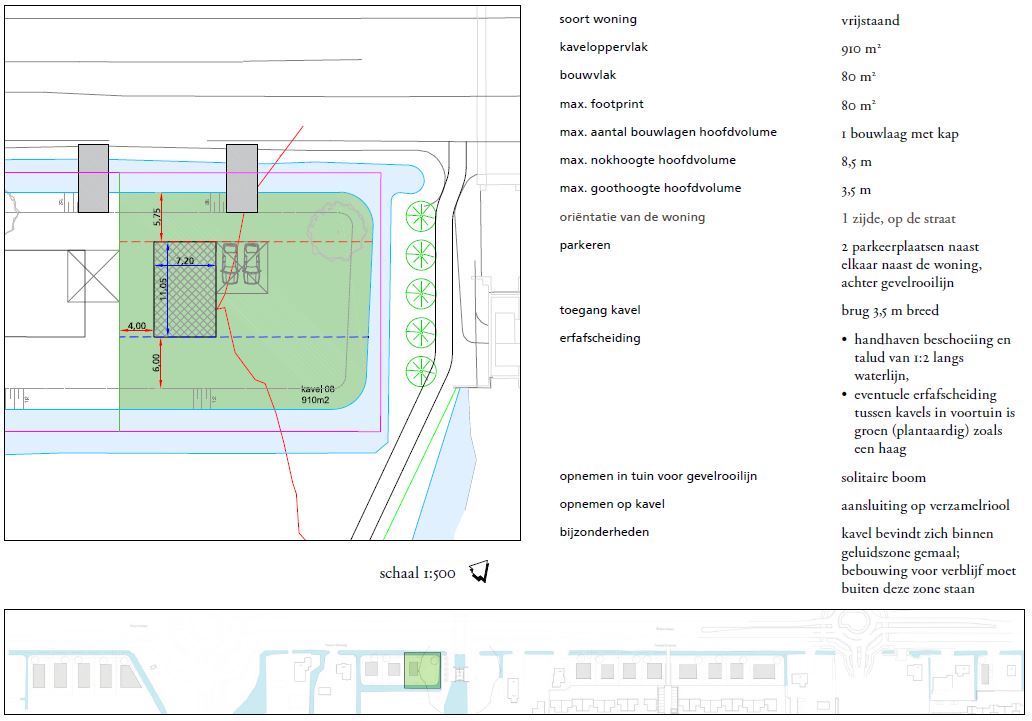Click the right parked car symbol
This screenshot has width=1032, height=721.
(x=251, y=263)
